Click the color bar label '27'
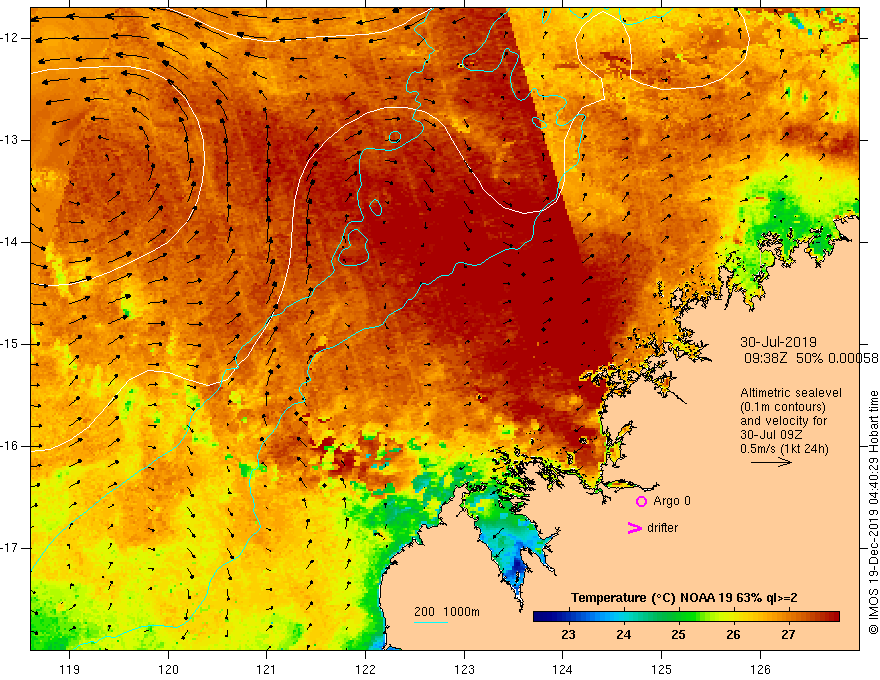Image resolution: width=880 pixels, height=680 pixels. 788,635
